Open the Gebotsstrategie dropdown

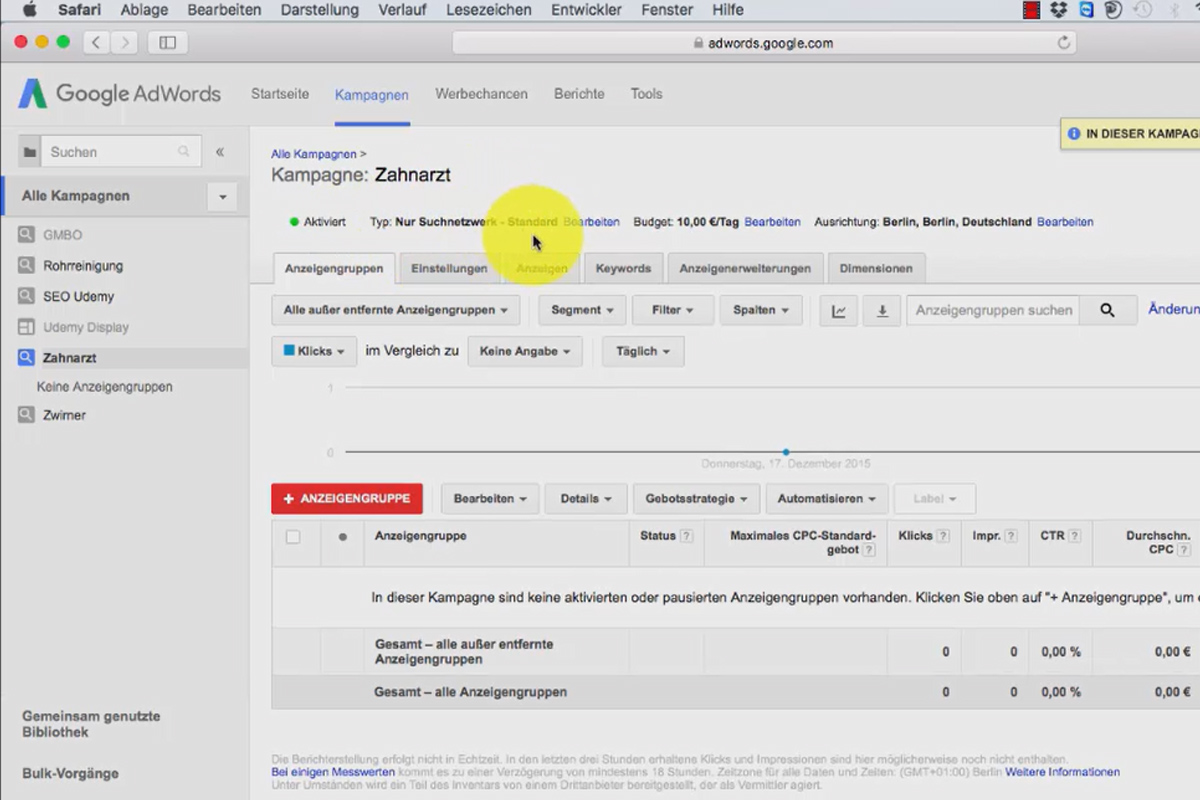click(697, 499)
